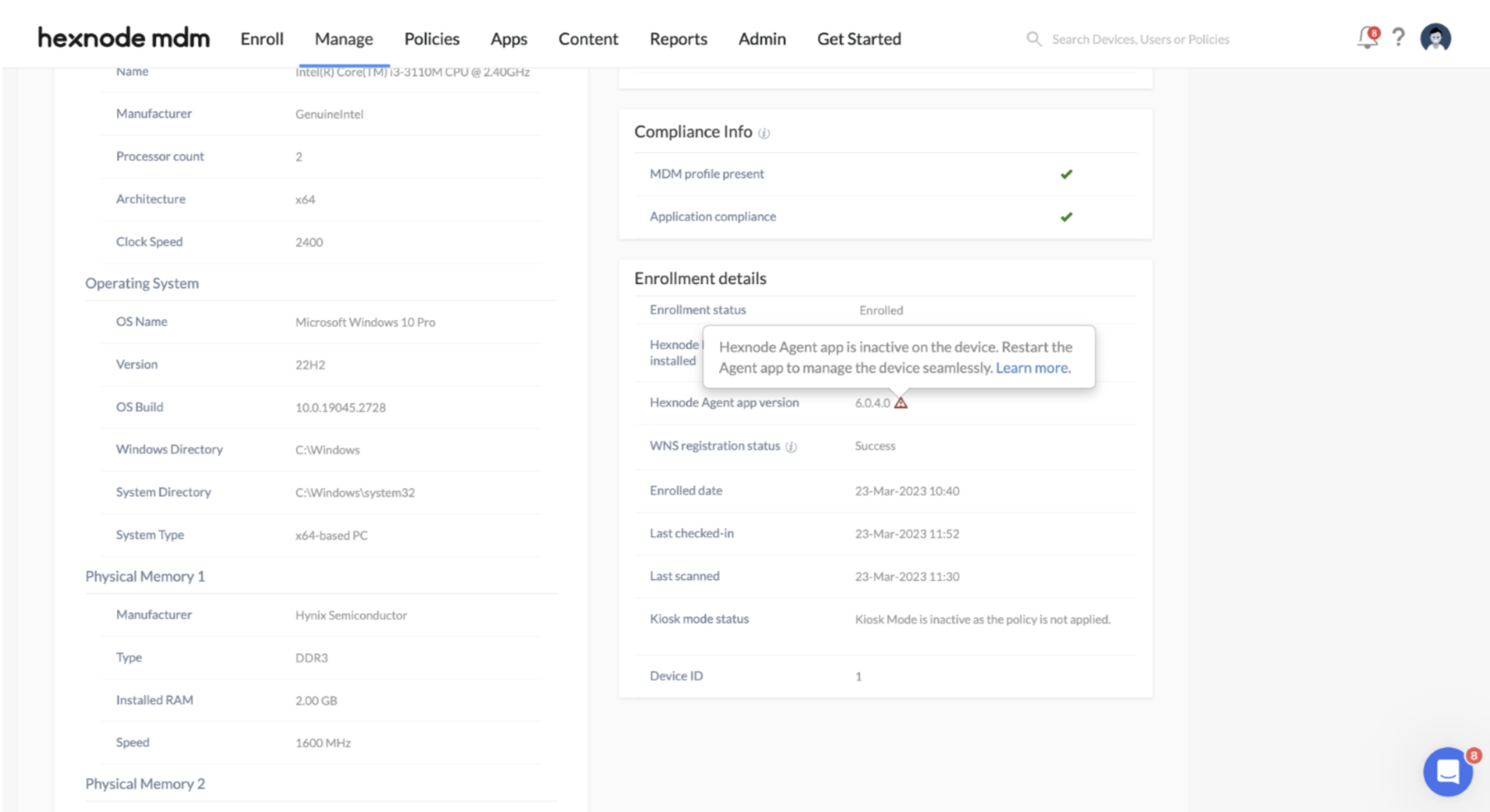Select the Hynix Semiconductor manufacturer value
The height and width of the screenshot is (812, 1490).
[x=351, y=615]
